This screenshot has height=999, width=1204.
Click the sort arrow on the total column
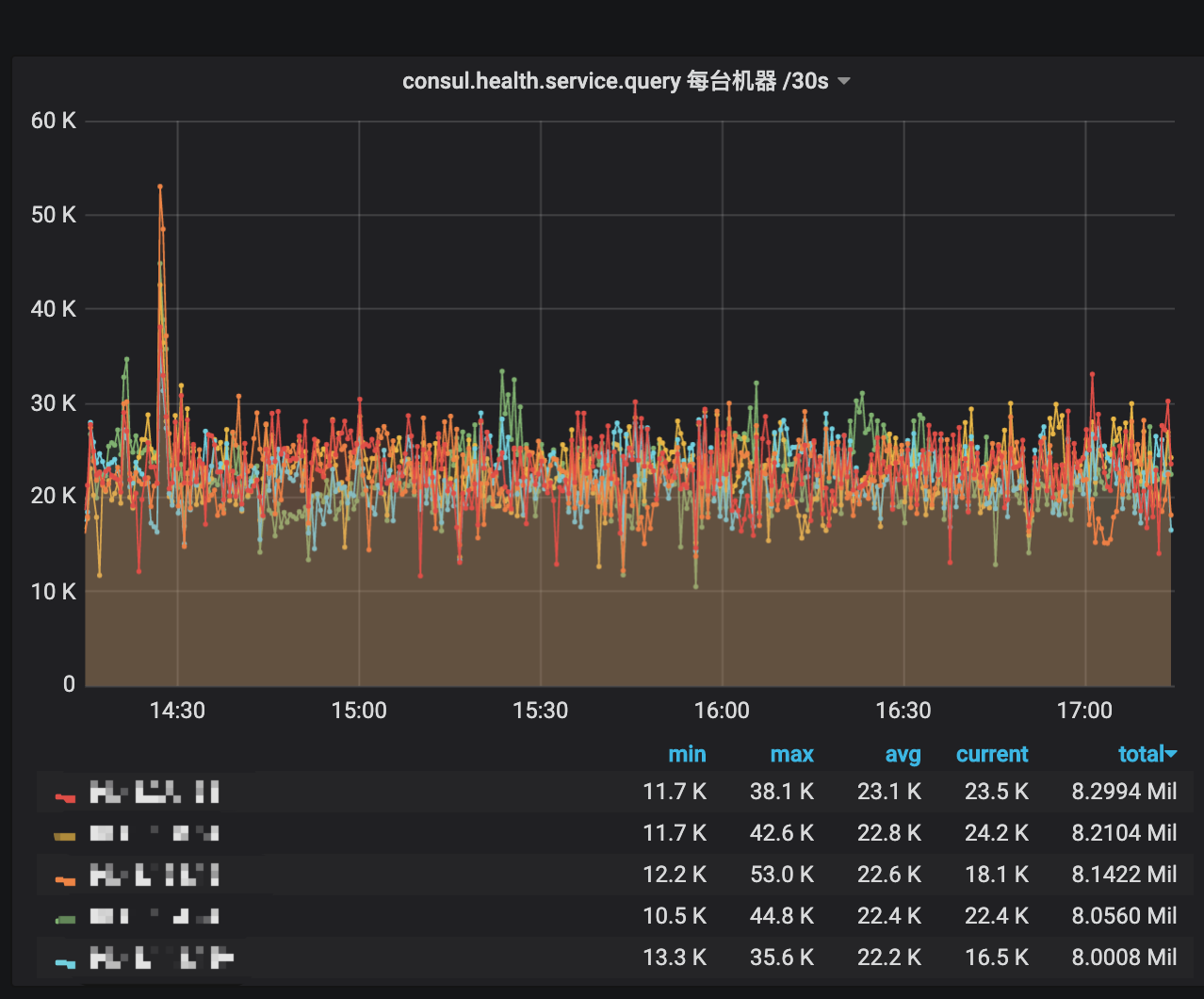(1171, 754)
